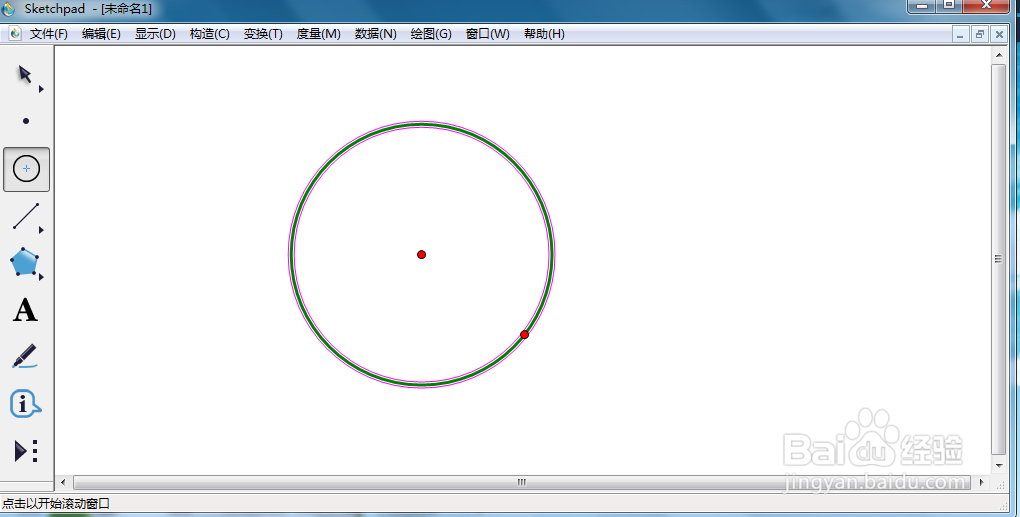Open the 度量(M) menu

click(319, 34)
